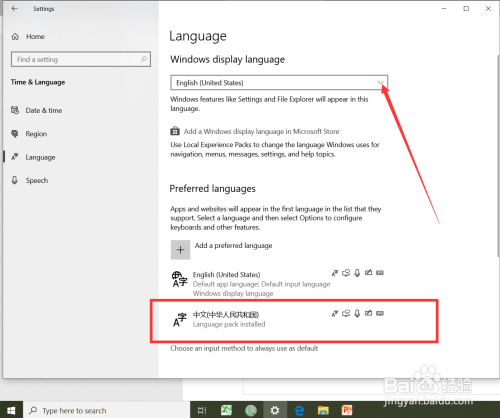Open Speech settings
500x418 pixels.
point(30,180)
